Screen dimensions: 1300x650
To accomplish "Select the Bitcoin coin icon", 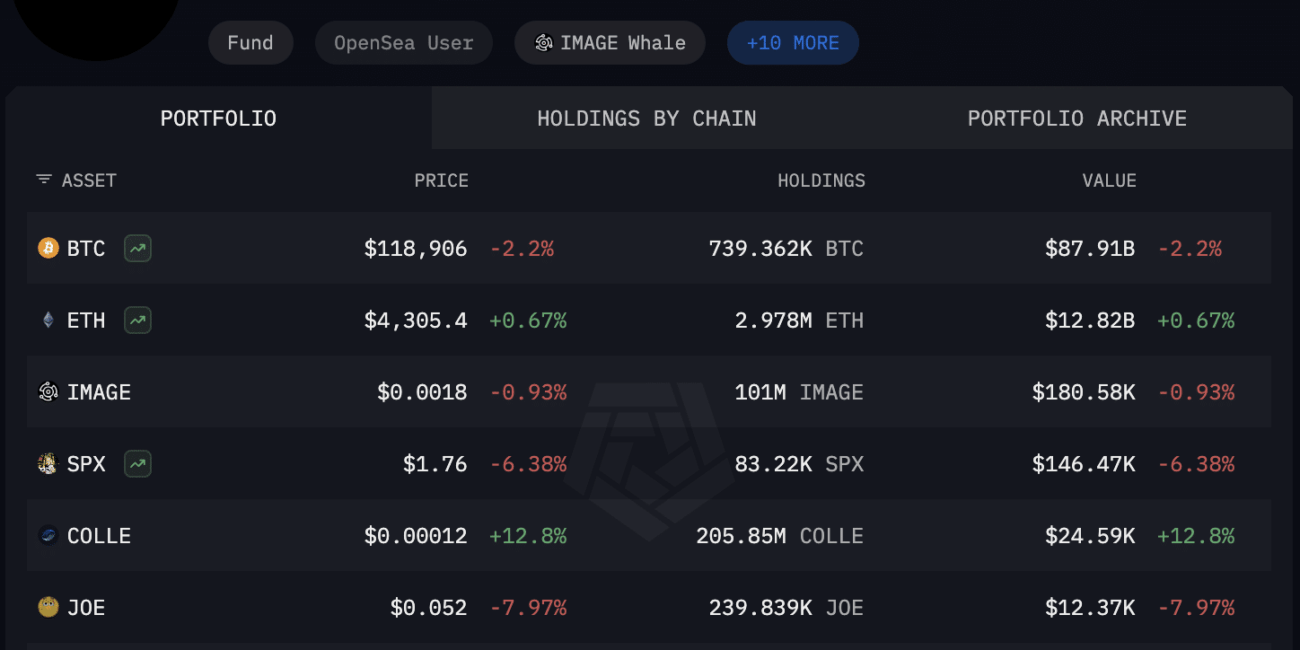I will (x=48, y=248).
